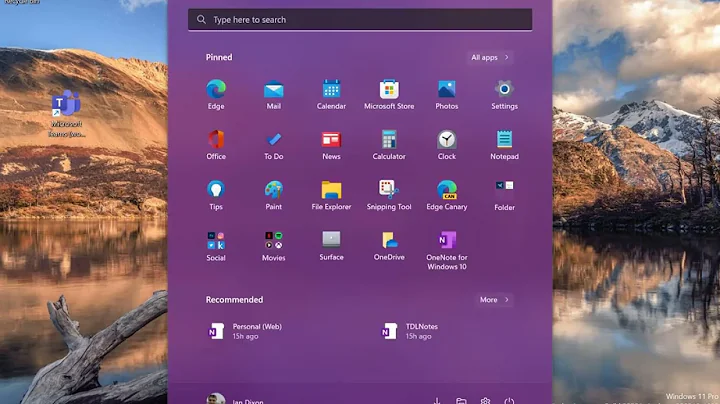Launch the Surface app

331,246
